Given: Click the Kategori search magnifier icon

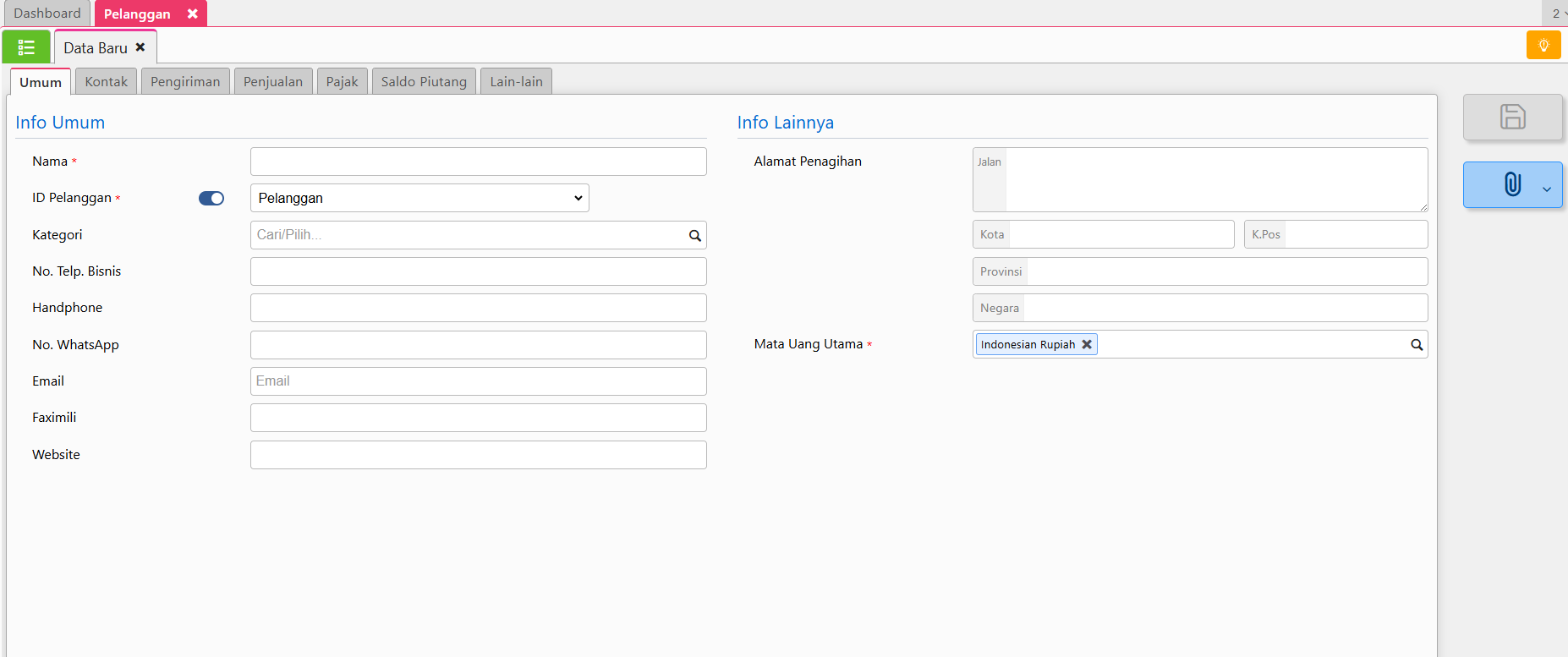Looking at the screenshot, I should (694, 236).
